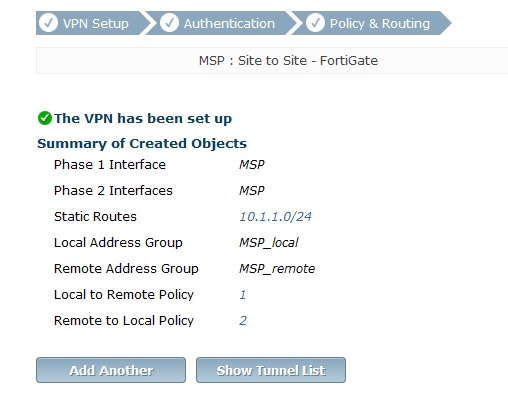Click the Summary of Created Objects heading

(x=142, y=144)
